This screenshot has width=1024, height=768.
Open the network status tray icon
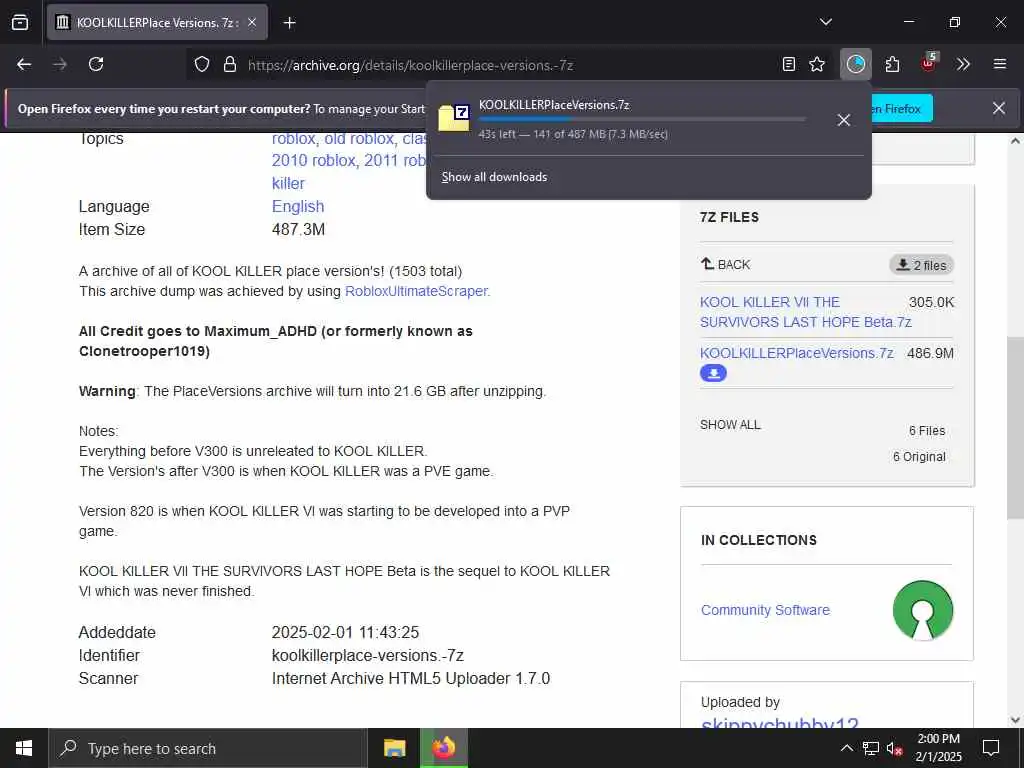click(x=871, y=748)
